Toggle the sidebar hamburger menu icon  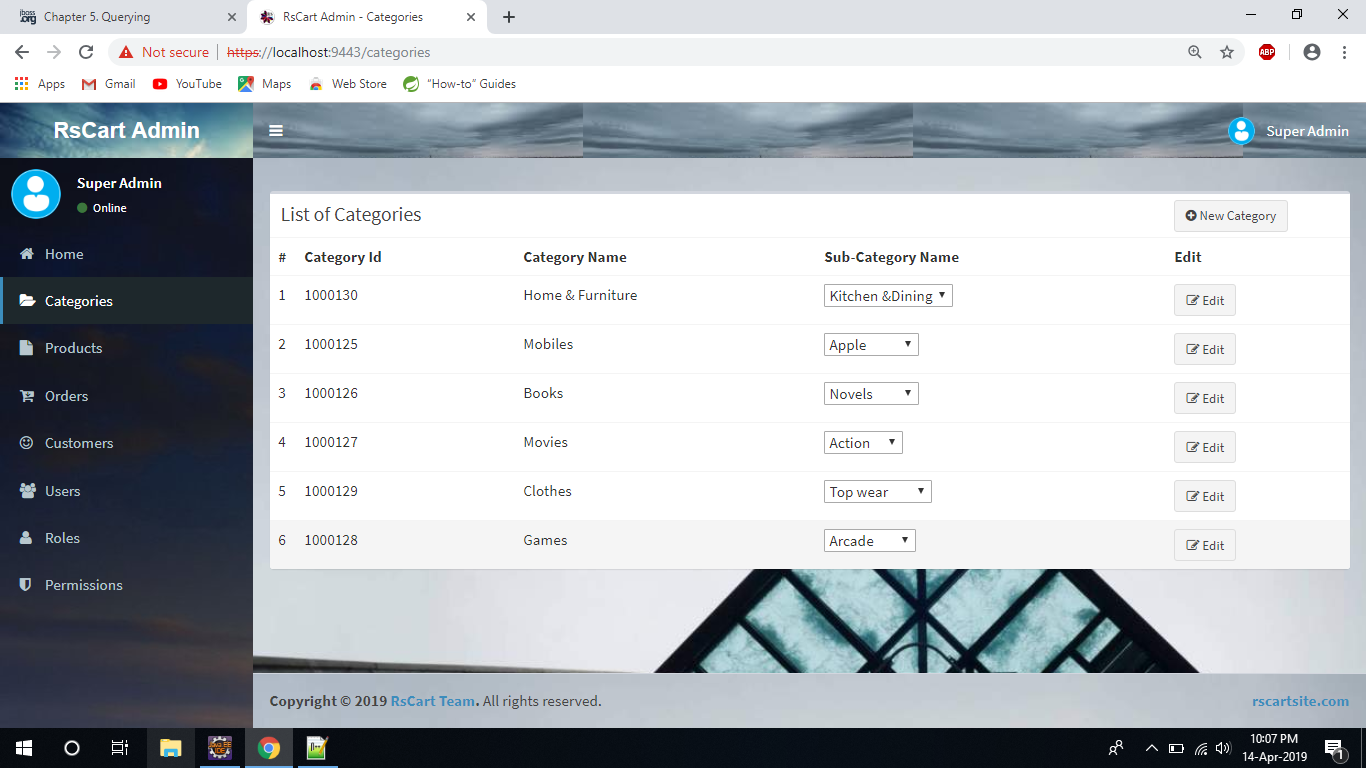[276, 131]
